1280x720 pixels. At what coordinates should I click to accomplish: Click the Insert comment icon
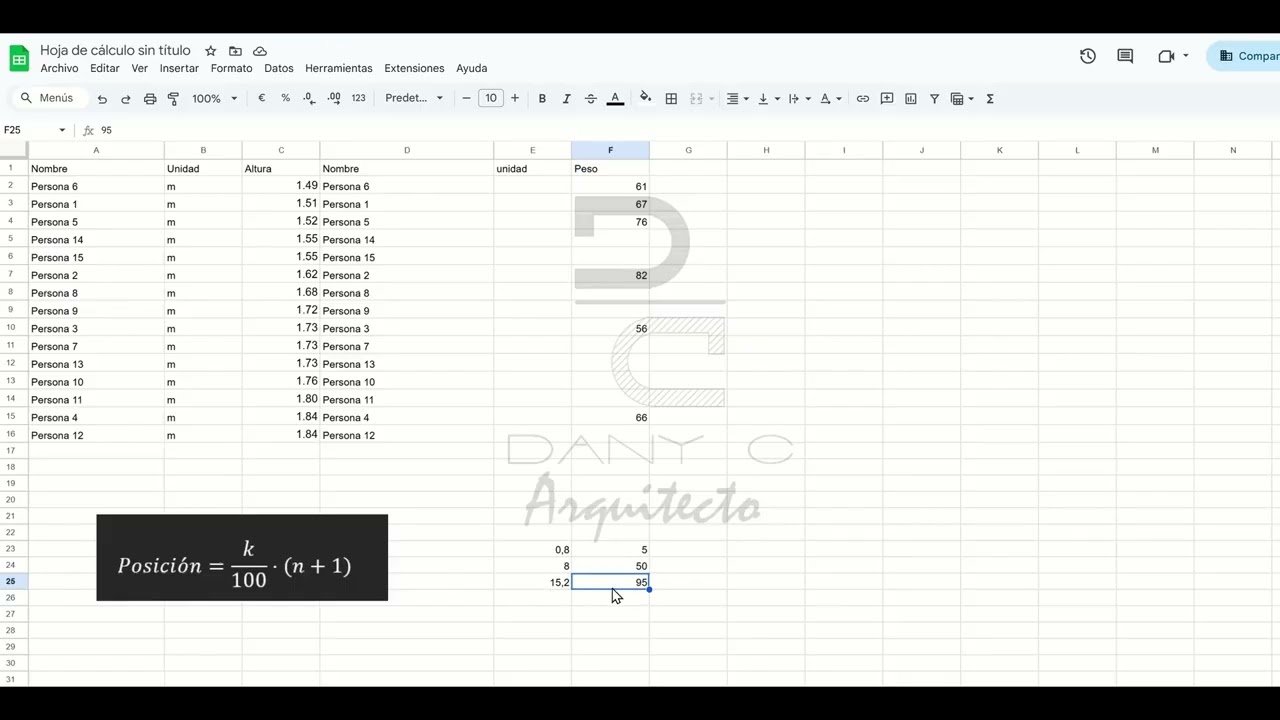tap(887, 99)
